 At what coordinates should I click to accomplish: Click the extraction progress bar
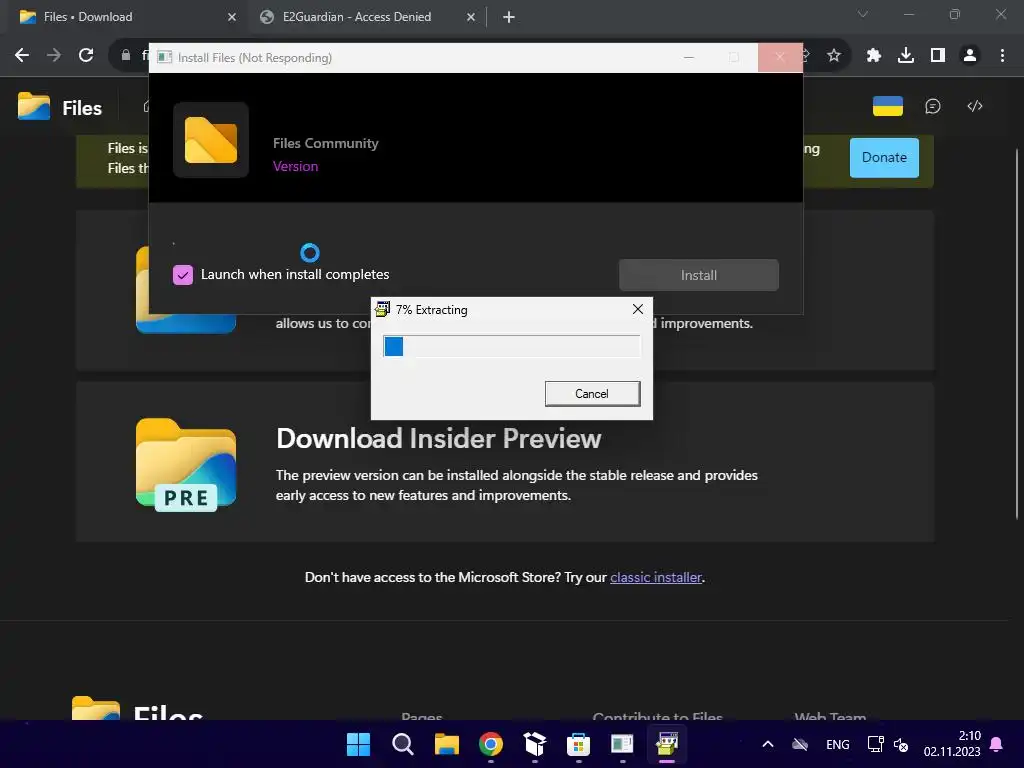tap(511, 346)
